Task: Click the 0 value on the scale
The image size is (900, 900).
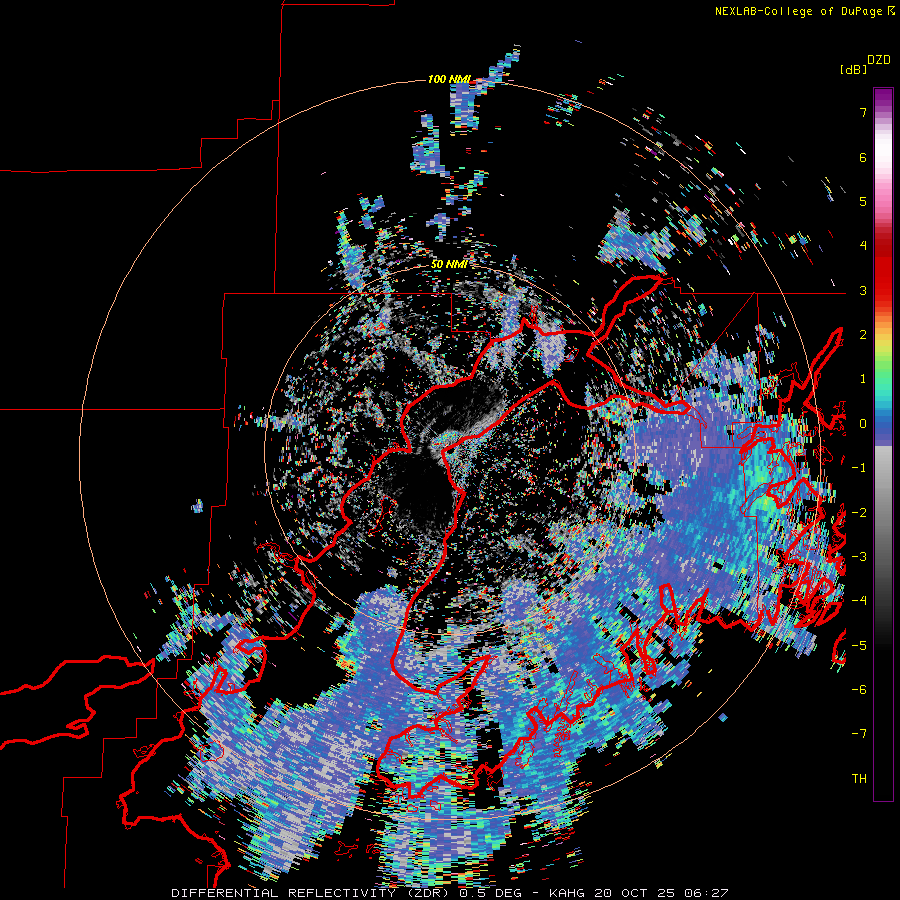Action: coord(863,424)
